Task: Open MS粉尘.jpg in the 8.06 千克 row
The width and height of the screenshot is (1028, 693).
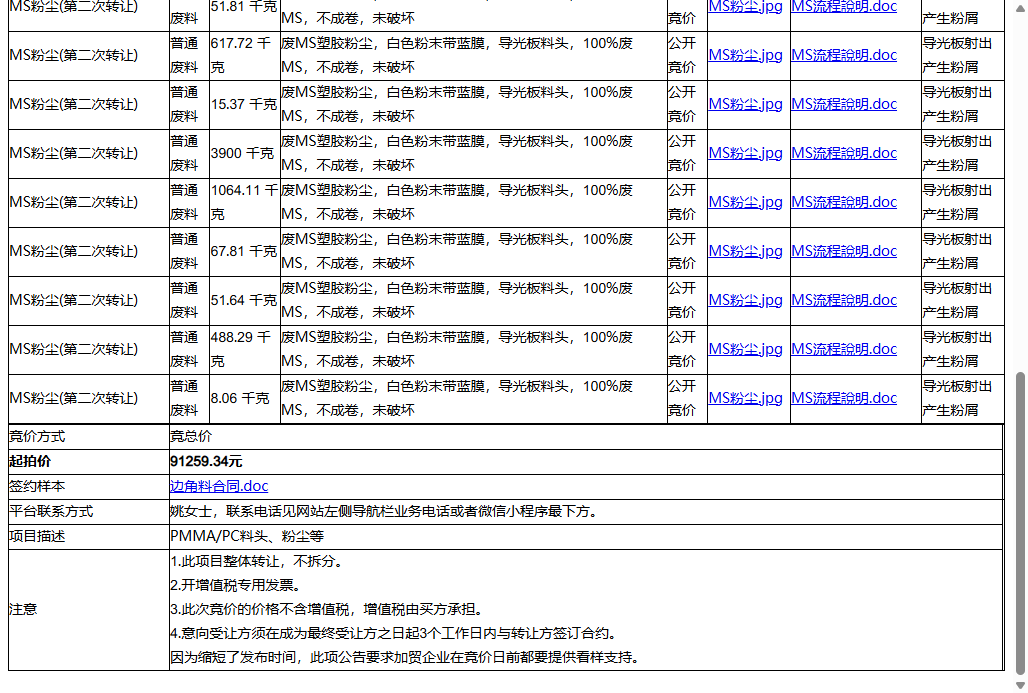Action: click(745, 399)
